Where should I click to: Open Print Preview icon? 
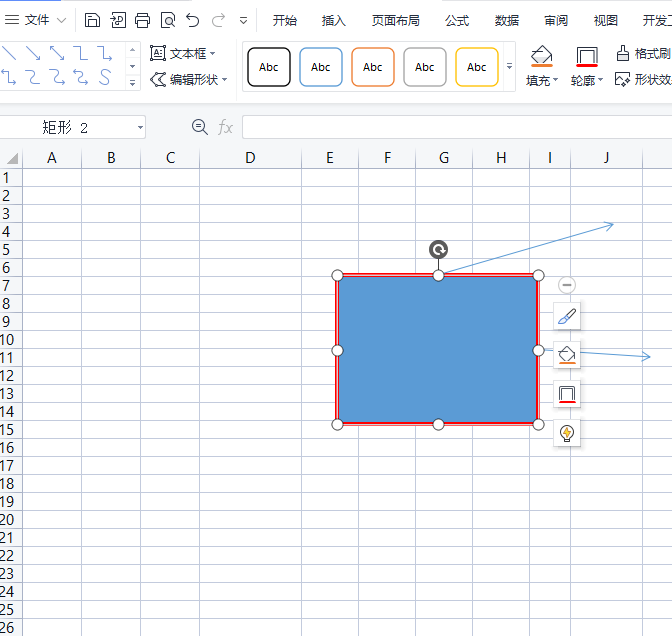tap(168, 20)
